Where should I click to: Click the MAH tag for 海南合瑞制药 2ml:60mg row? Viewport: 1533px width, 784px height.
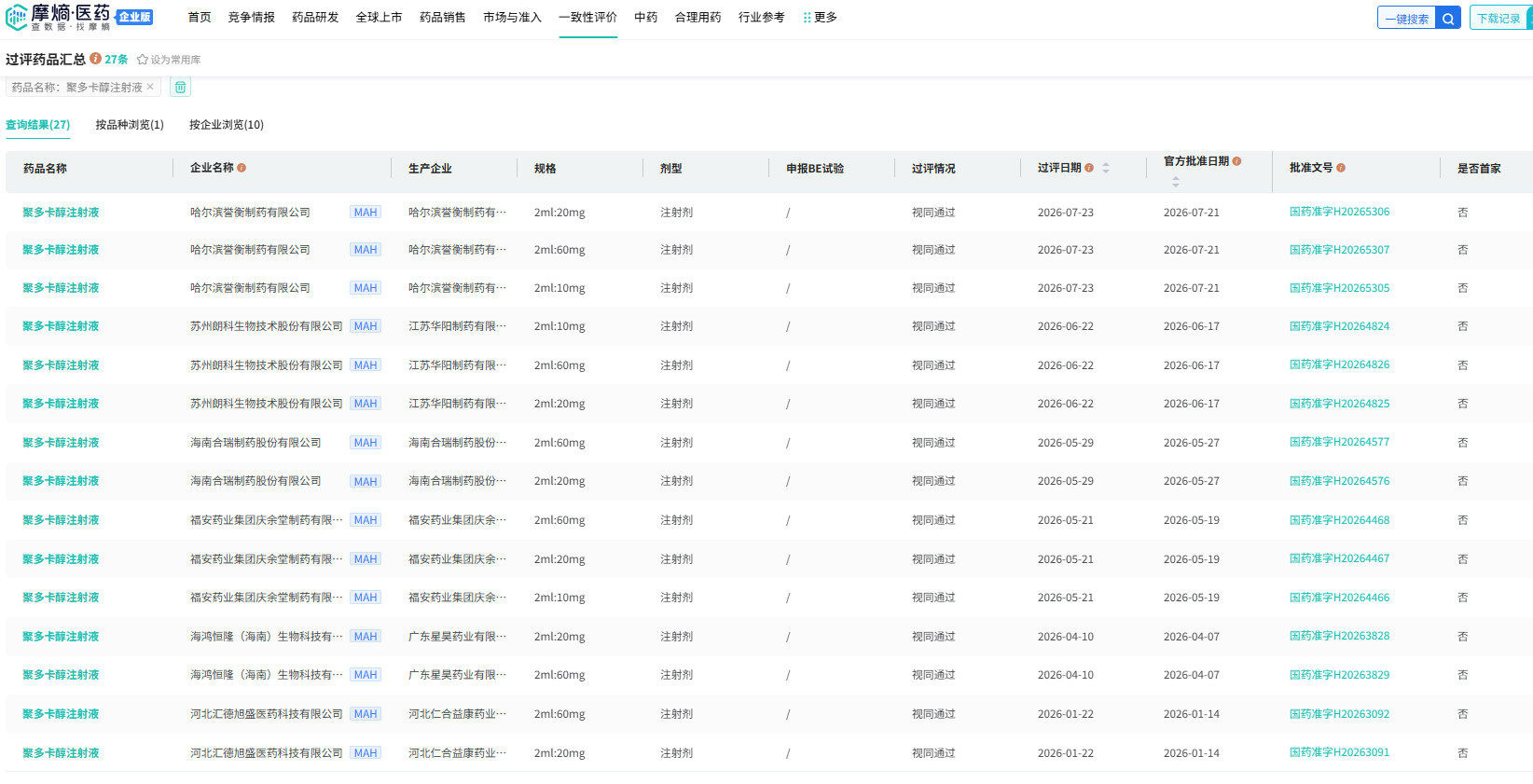366,443
